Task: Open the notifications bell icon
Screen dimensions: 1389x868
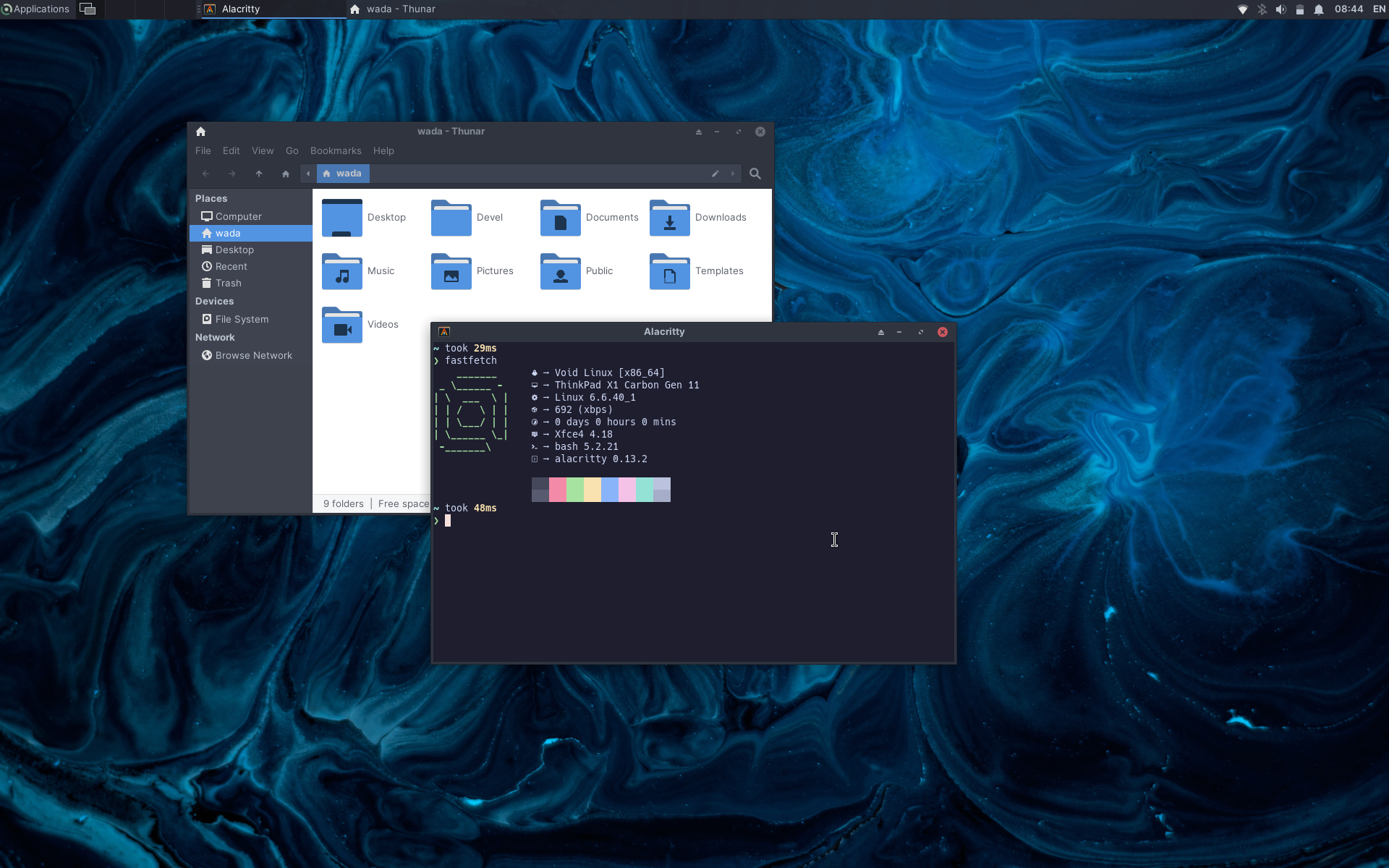Action: pyautogui.click(x=1319, y=9)
